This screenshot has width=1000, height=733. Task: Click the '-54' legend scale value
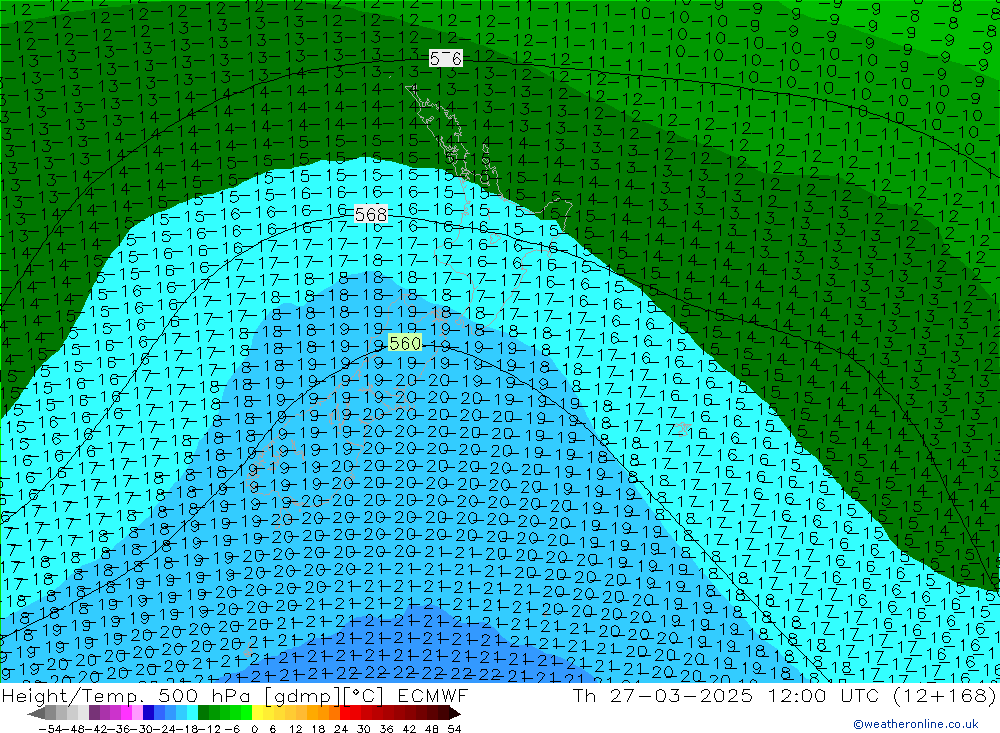pyautogui.click(x=50, y=728)
